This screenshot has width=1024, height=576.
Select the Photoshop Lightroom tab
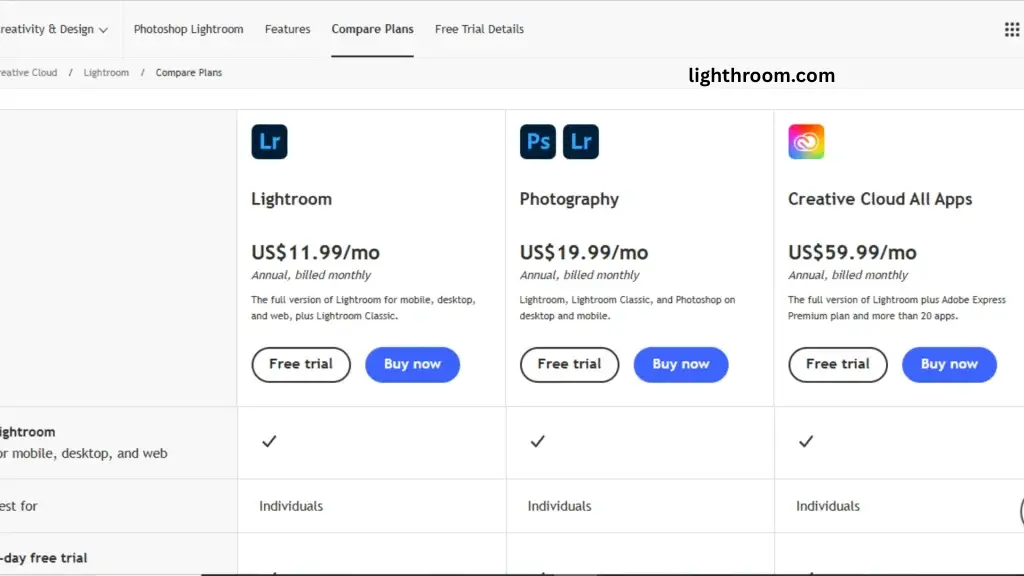click(x=188, y=29)
